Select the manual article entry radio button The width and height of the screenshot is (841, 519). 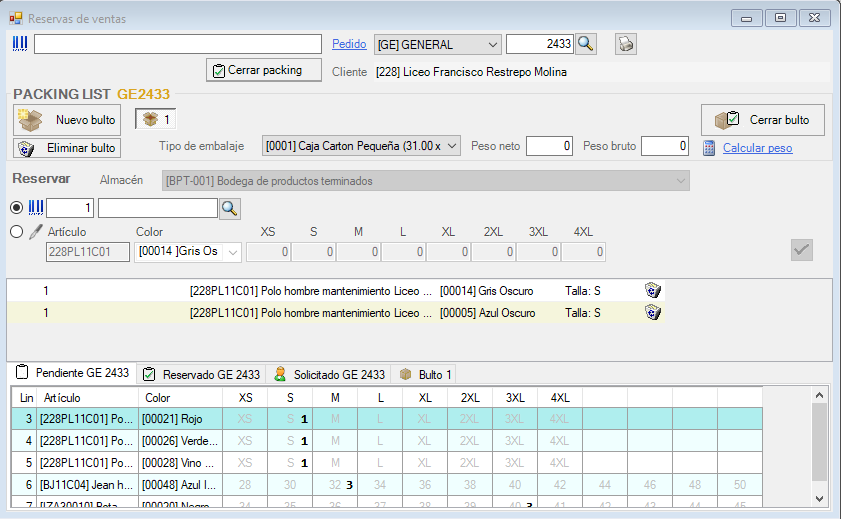[x=16, y=231]
